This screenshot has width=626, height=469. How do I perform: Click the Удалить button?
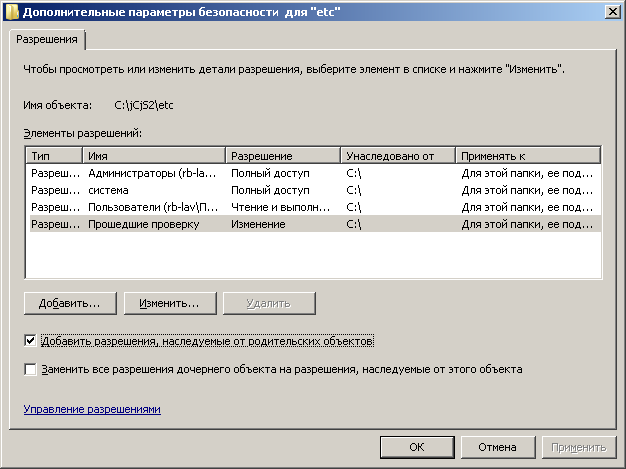pos(269,302)
